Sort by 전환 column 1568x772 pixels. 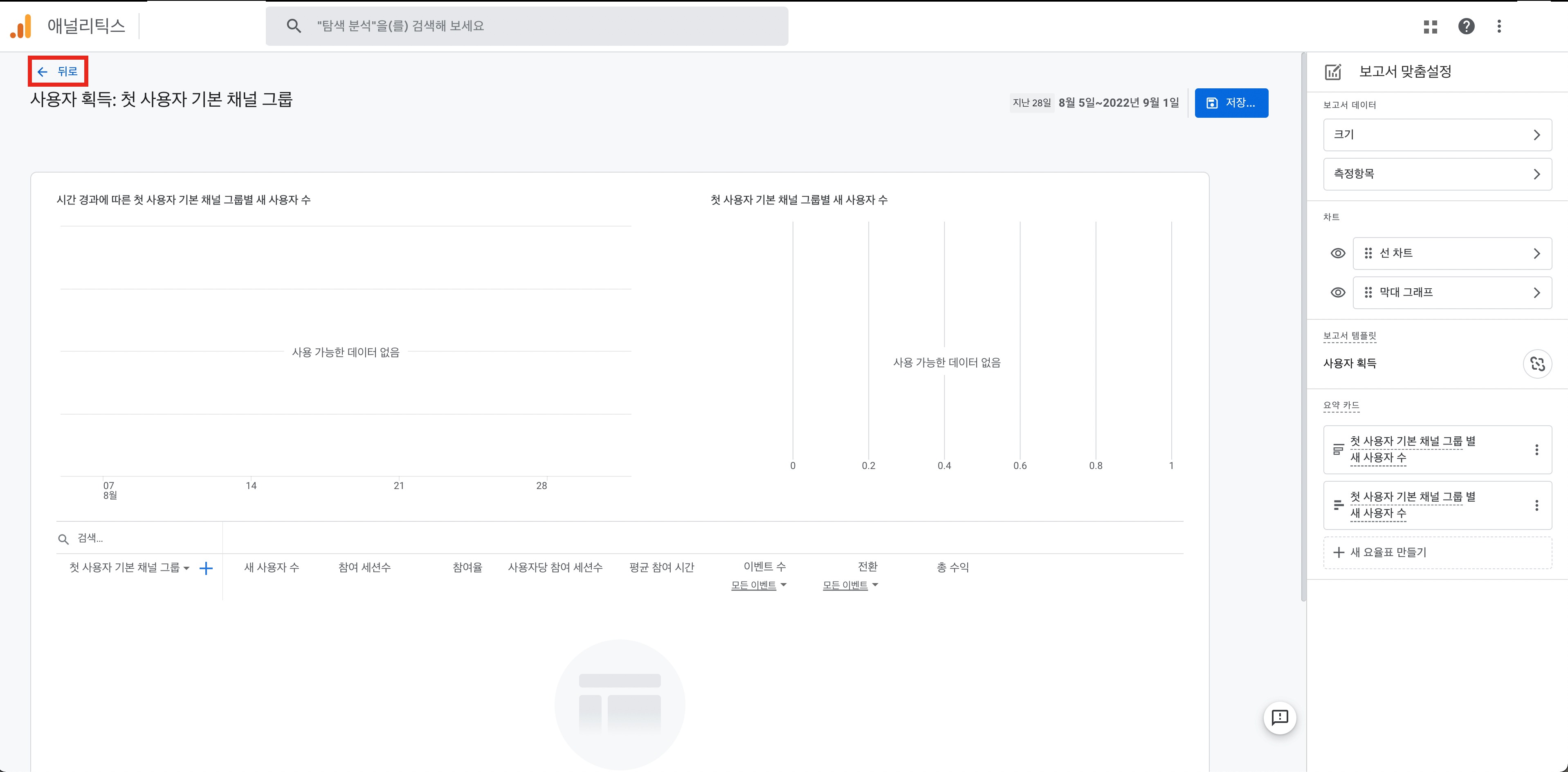(867, 566)
